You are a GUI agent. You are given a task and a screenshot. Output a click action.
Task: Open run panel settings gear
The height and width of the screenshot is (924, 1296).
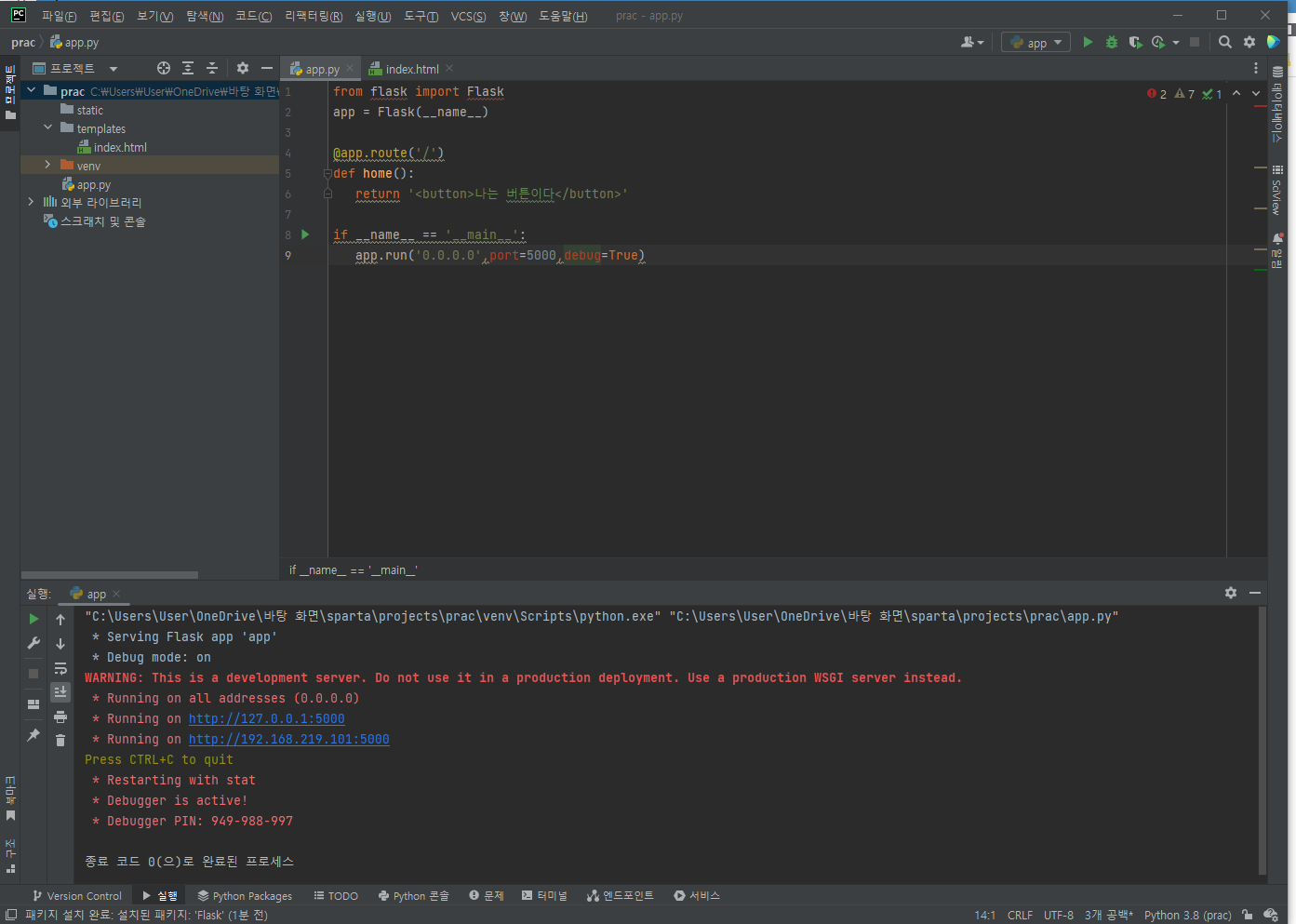coord(1231,593)
